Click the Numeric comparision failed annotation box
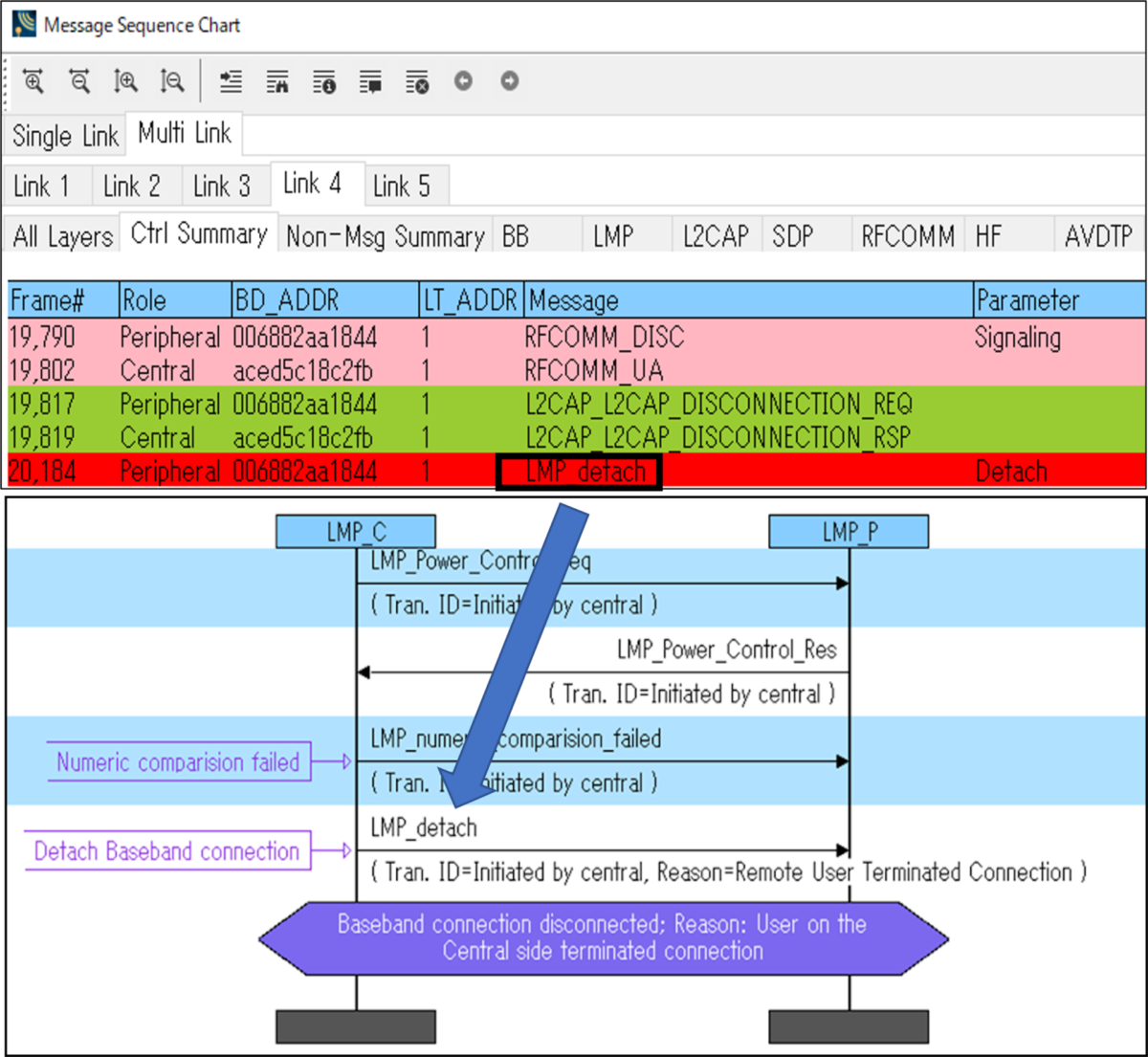Screen dimensions: 1148x1057 click(x=179, y=761)
